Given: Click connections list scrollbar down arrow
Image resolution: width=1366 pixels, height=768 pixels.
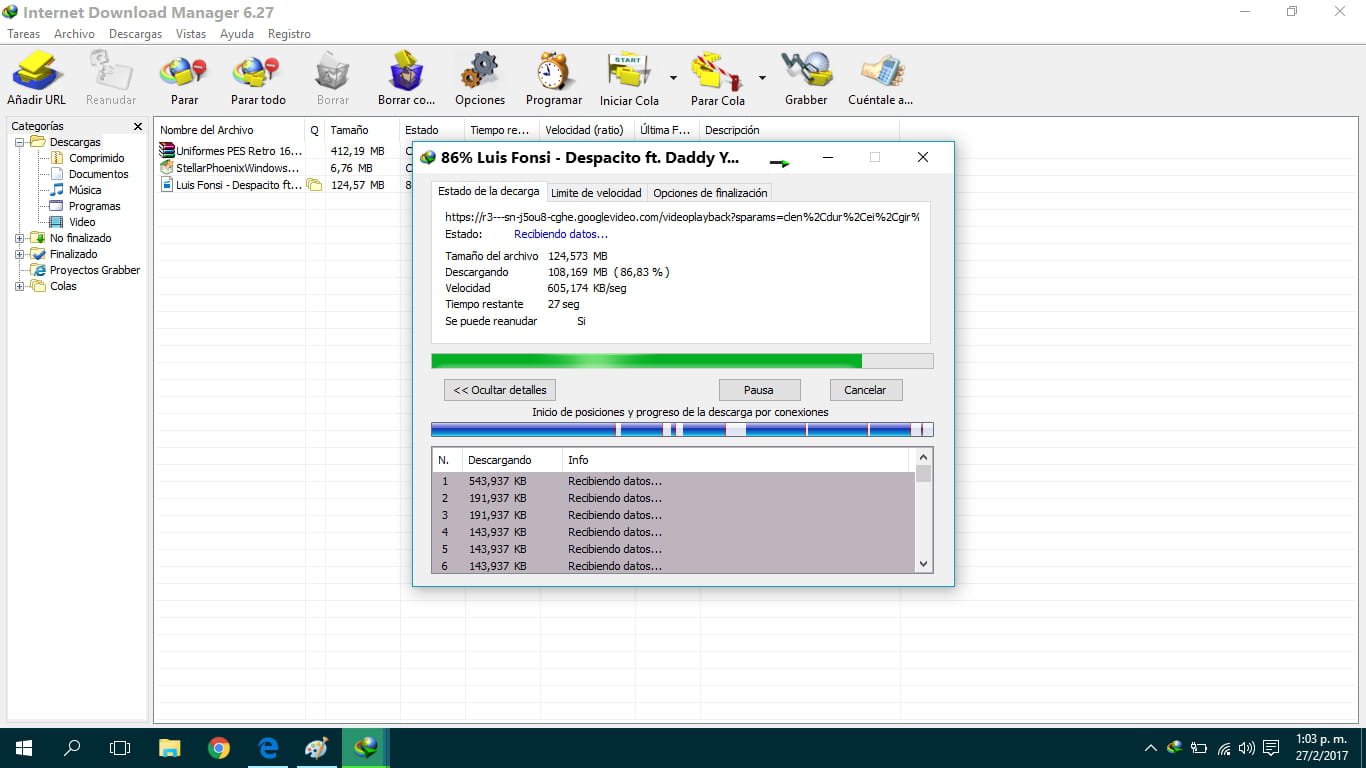Looking at the screenshot, I should point(923,564).
